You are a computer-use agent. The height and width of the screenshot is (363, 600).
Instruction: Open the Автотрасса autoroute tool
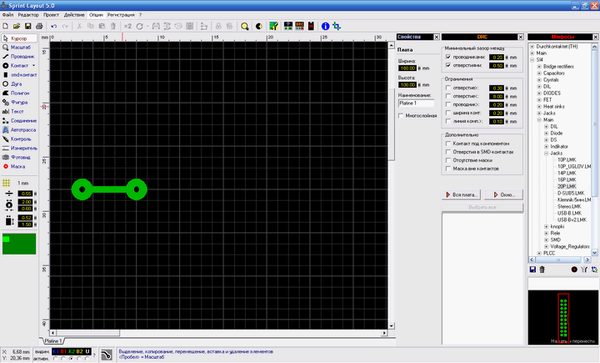pyautogui.click(x=19, y=130)
